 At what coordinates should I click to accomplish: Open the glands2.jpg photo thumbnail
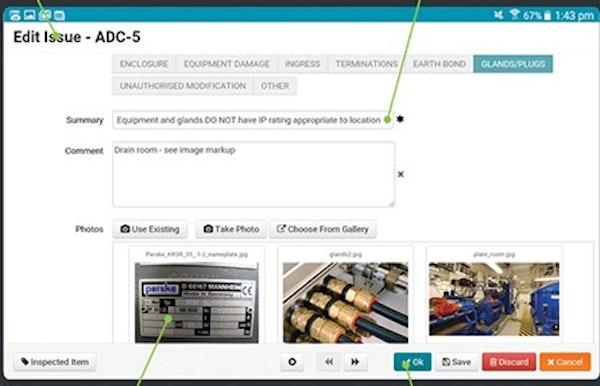(x=345, y=302)
